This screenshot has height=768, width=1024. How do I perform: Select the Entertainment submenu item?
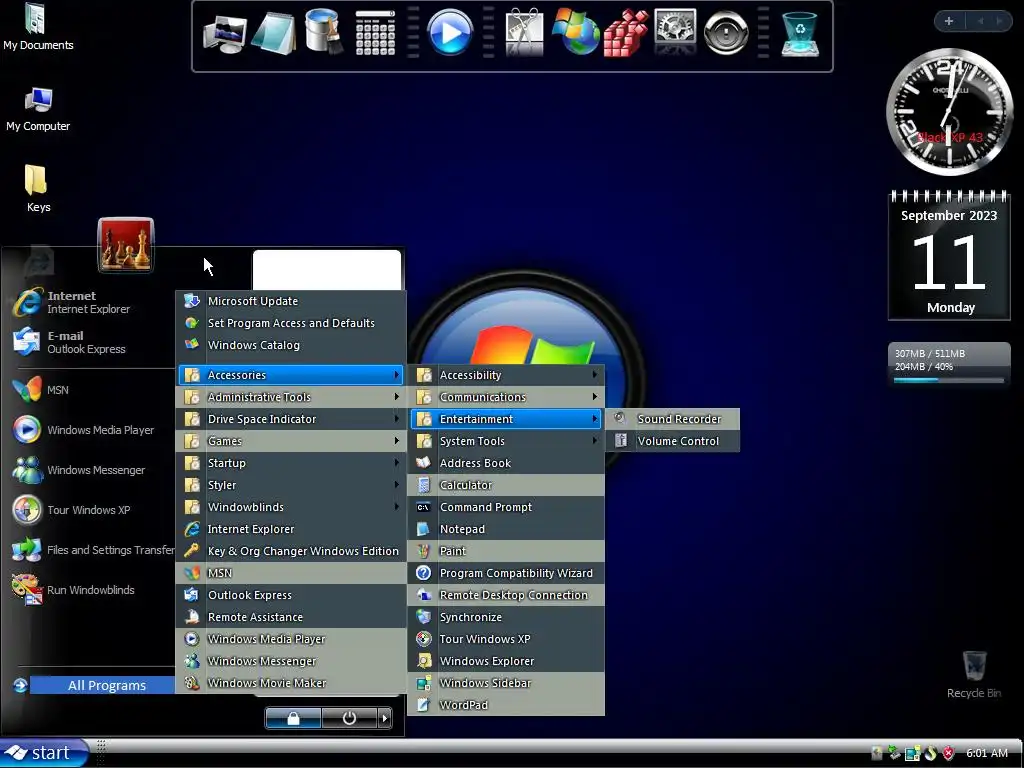(506, 419)
